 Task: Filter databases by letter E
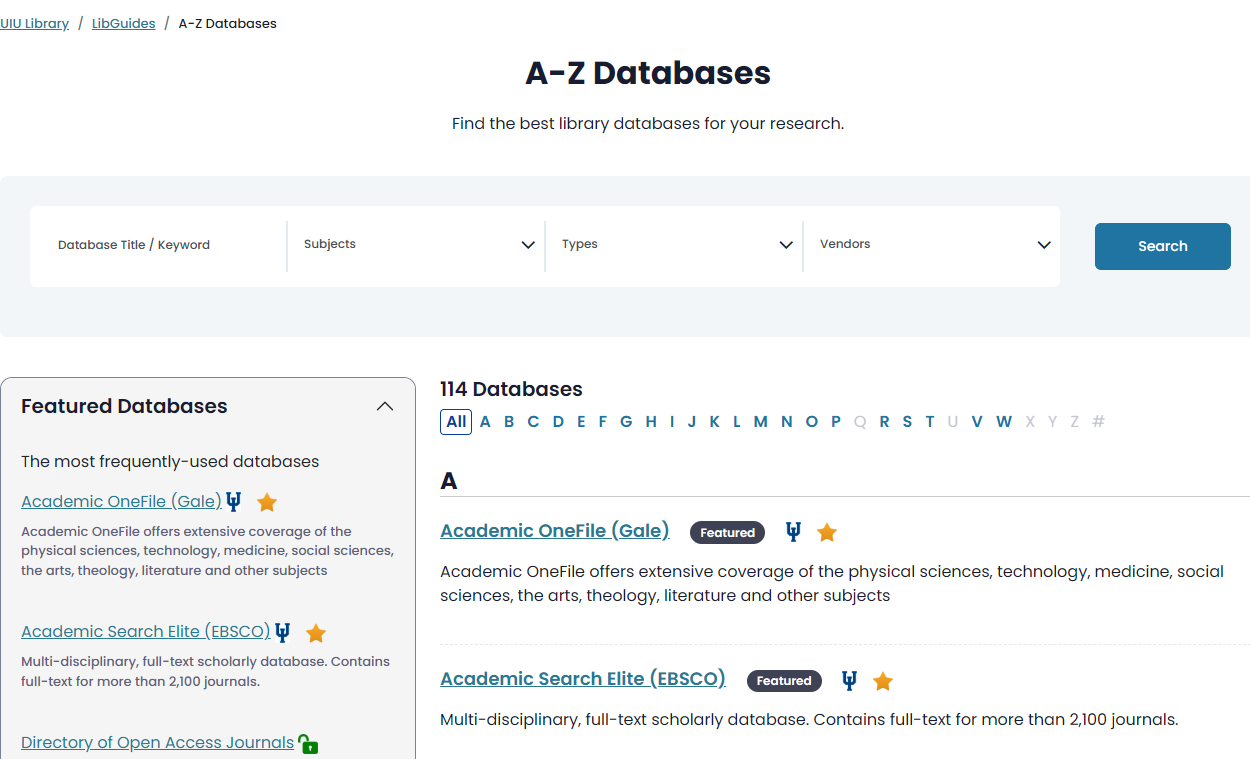pyautogui.click(x=581, y=422)
